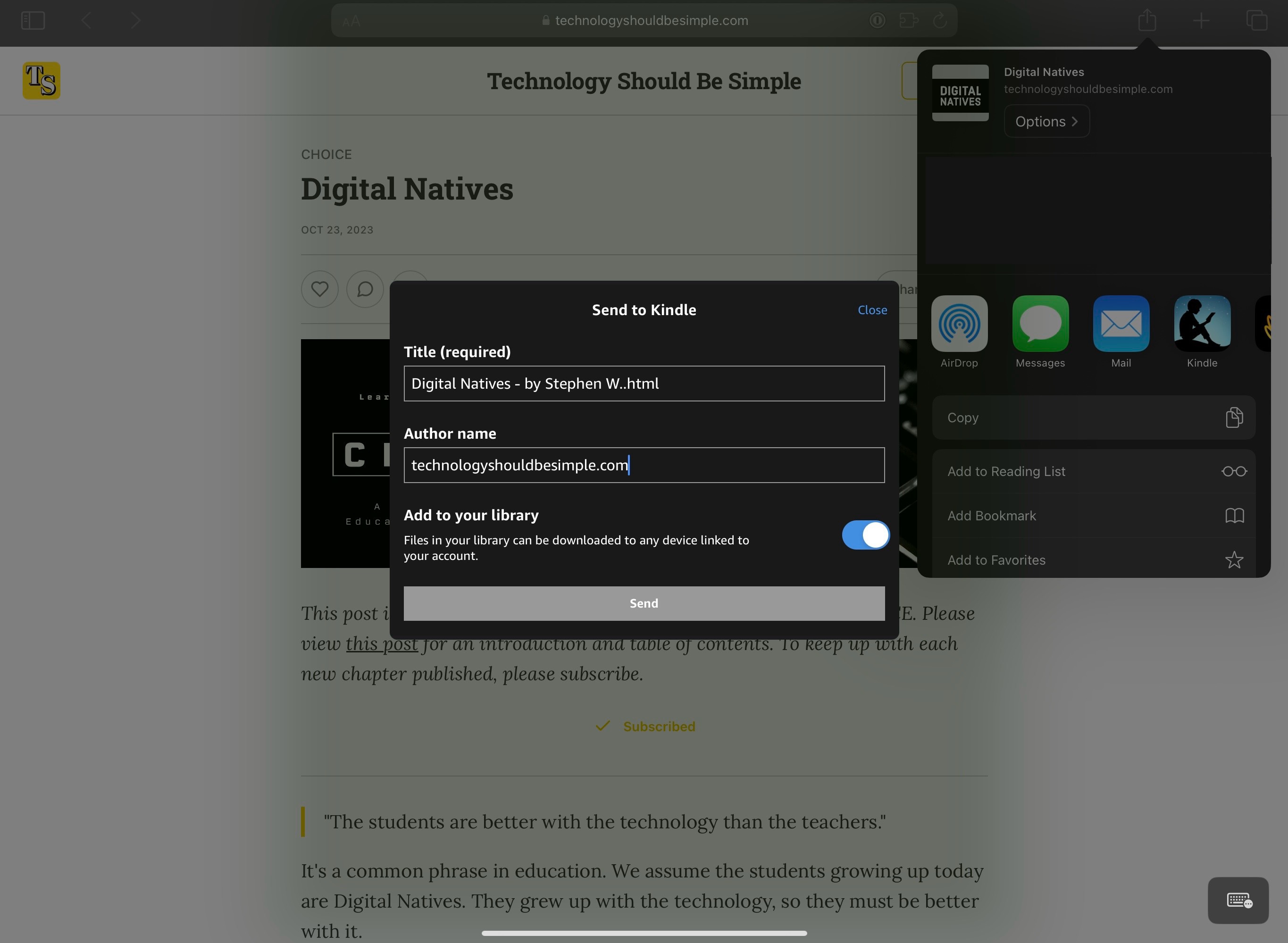
Task: Toggle the Add to your library switch
Action: [866, 535]
